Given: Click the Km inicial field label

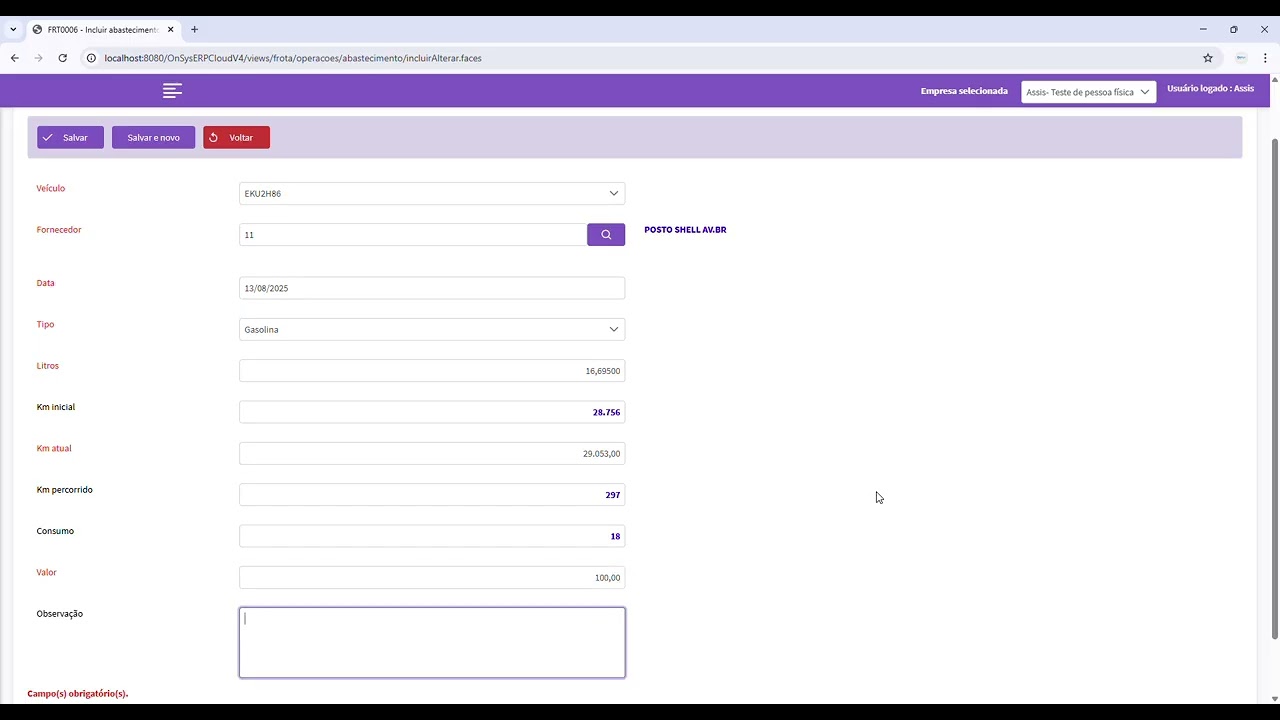Looking at the screenshot, I should point(56,407).
